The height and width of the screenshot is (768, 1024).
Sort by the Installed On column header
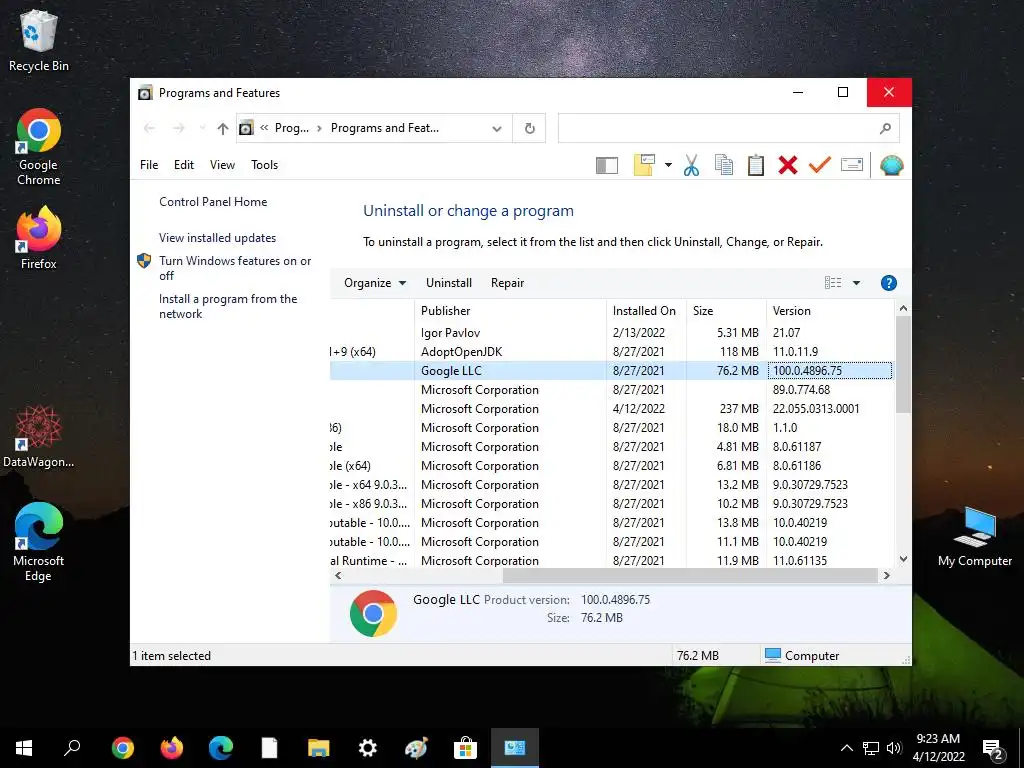tap(647, 311)
